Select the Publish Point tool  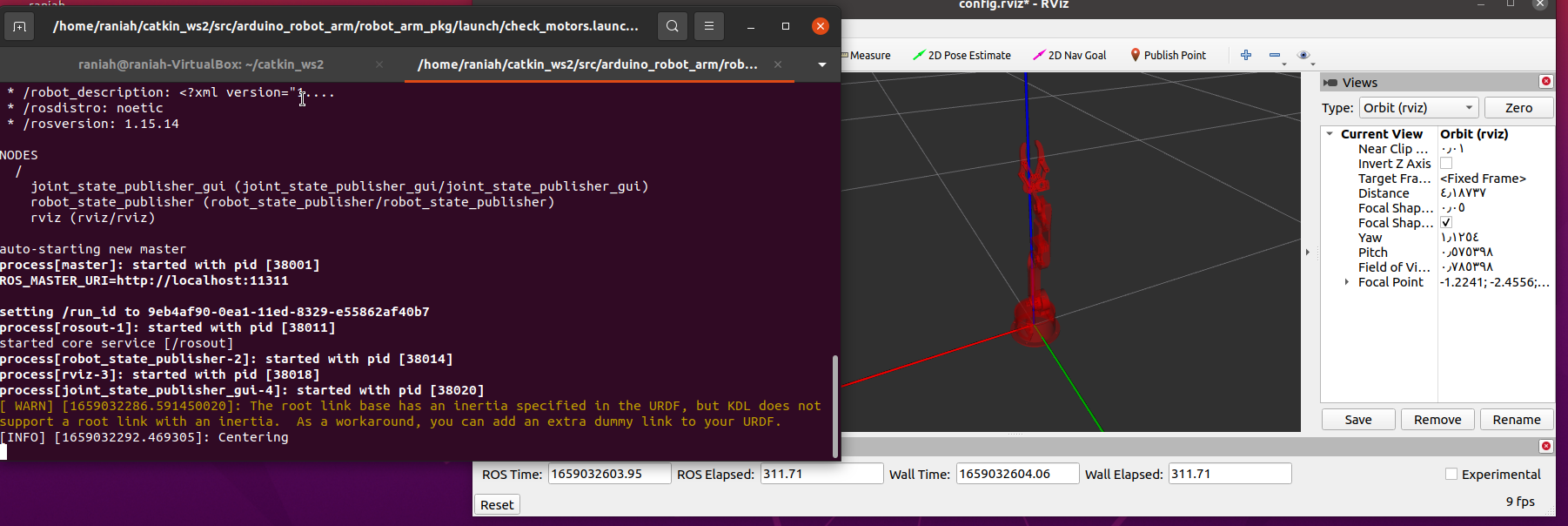(1168, 55)
